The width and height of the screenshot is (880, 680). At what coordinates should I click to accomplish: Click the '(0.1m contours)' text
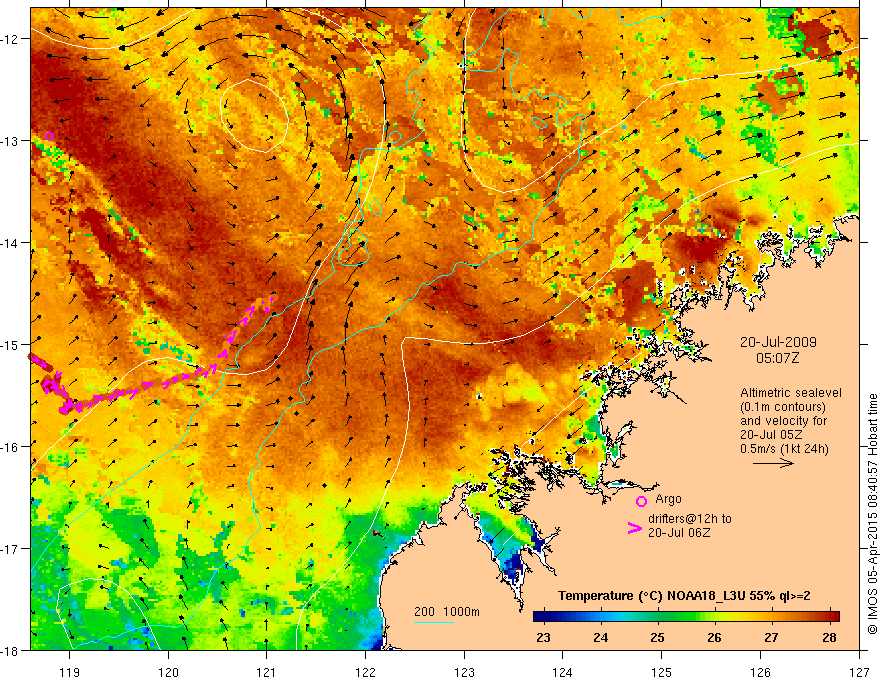click(783, 407)
